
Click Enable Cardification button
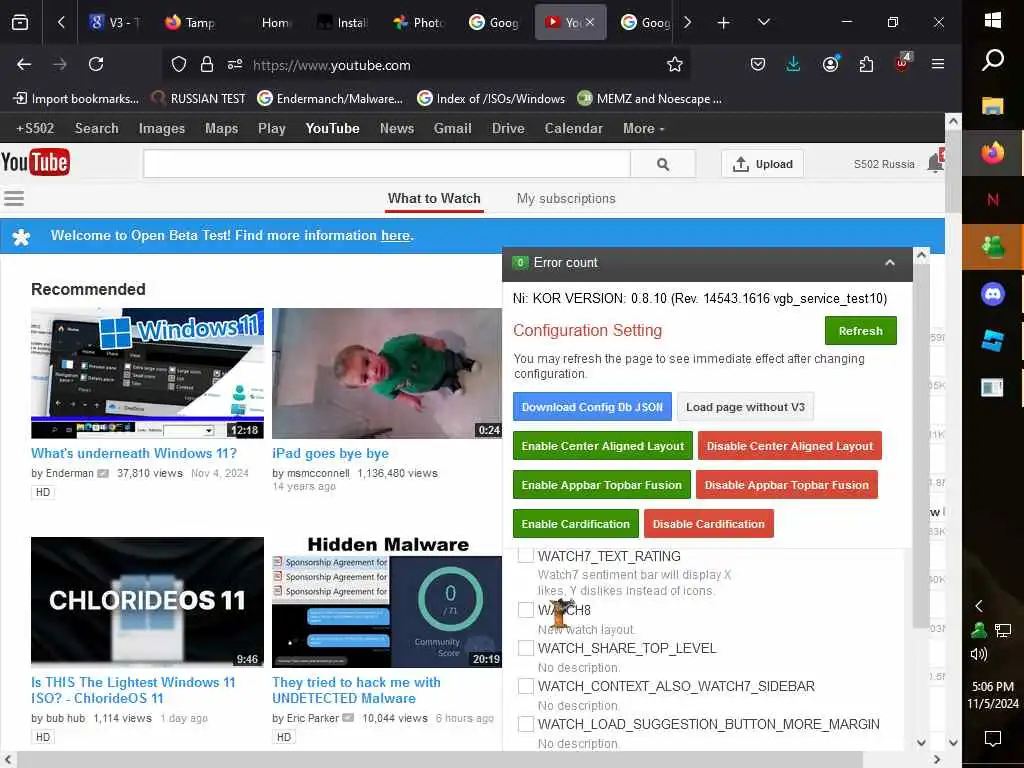pyautogui.click(x=575, y=524)
